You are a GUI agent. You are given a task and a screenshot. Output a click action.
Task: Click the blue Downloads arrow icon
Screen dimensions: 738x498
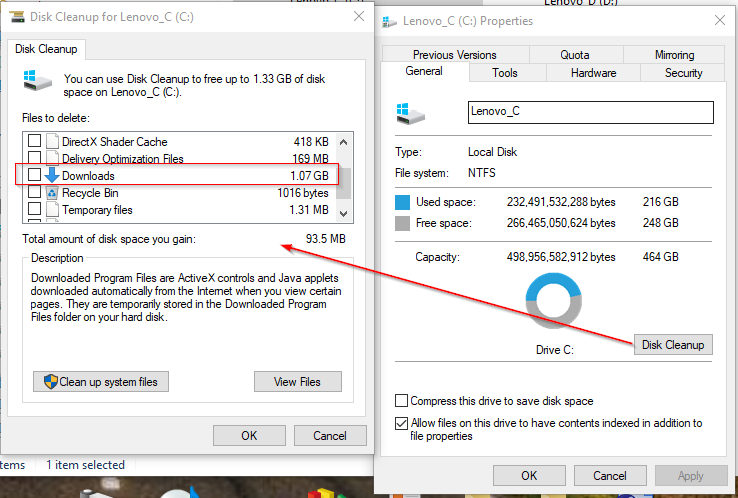(x=52, y=175)
